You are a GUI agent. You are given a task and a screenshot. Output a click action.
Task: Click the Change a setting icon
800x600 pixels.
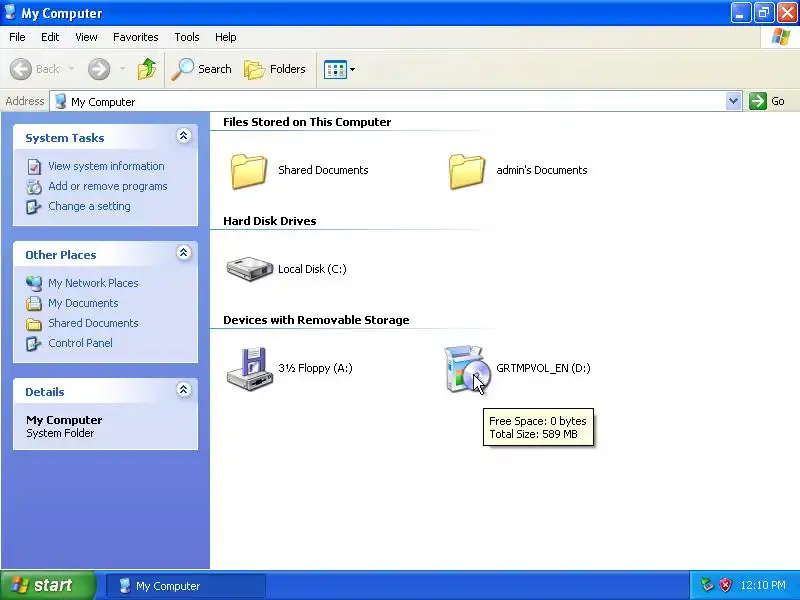(34, 207)
